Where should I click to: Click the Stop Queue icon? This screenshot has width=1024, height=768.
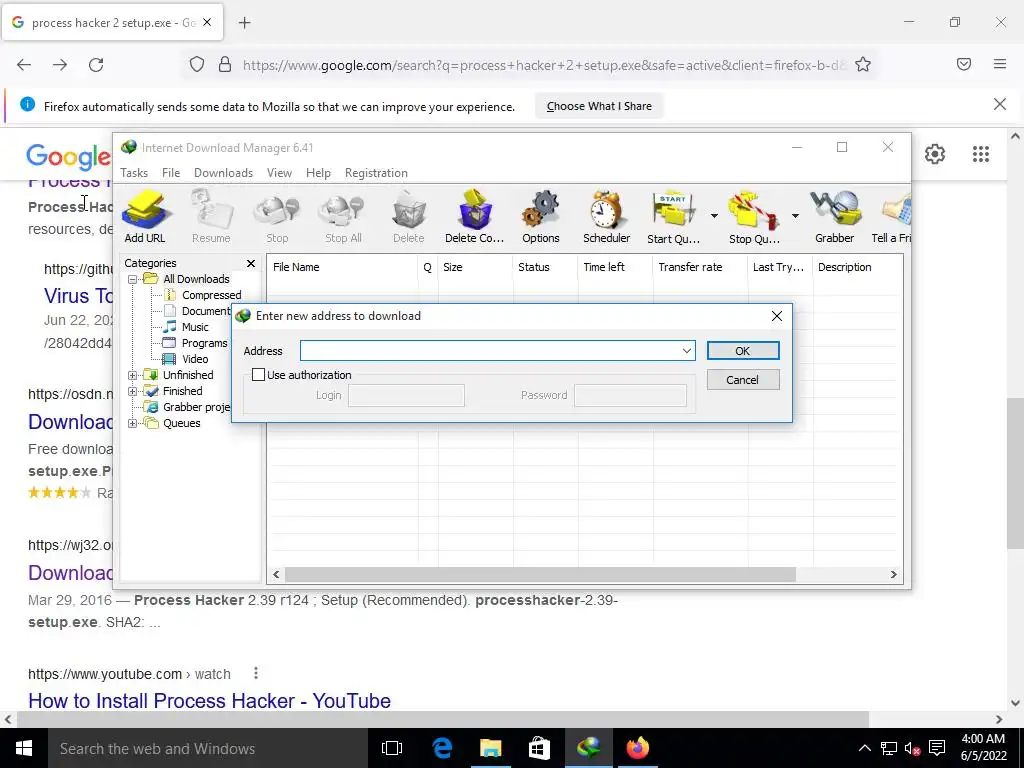point(754,217)
